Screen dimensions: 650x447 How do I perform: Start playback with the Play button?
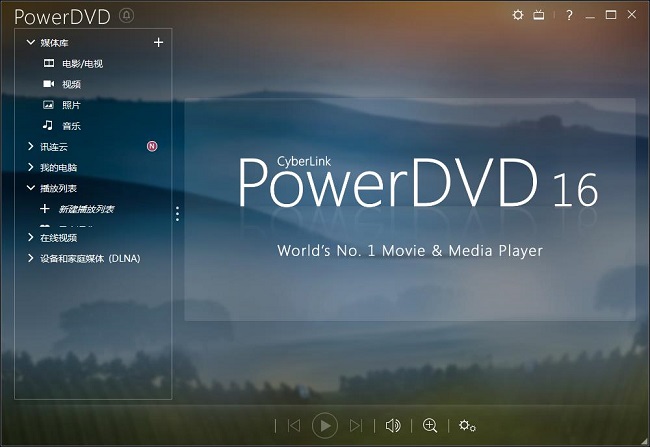tap(325, 425)
